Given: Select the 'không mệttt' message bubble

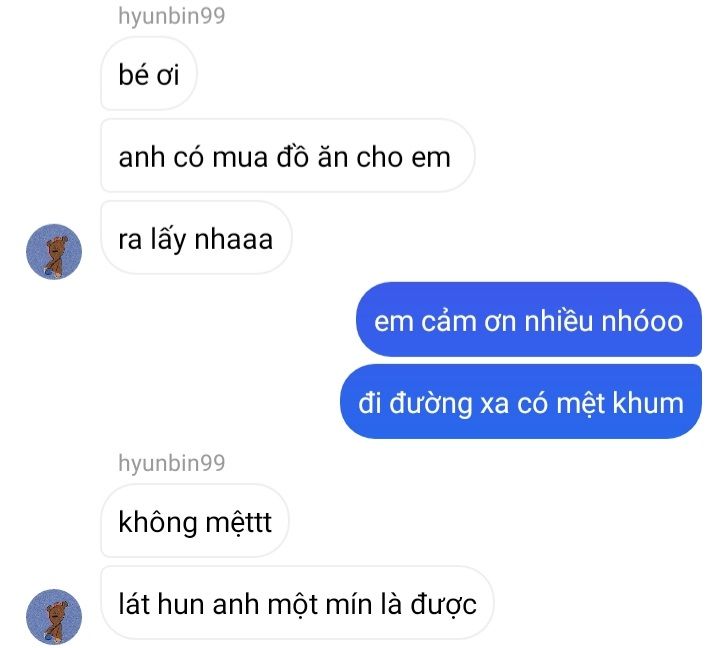Looking at the screenshot, I should tap(195, 521).
